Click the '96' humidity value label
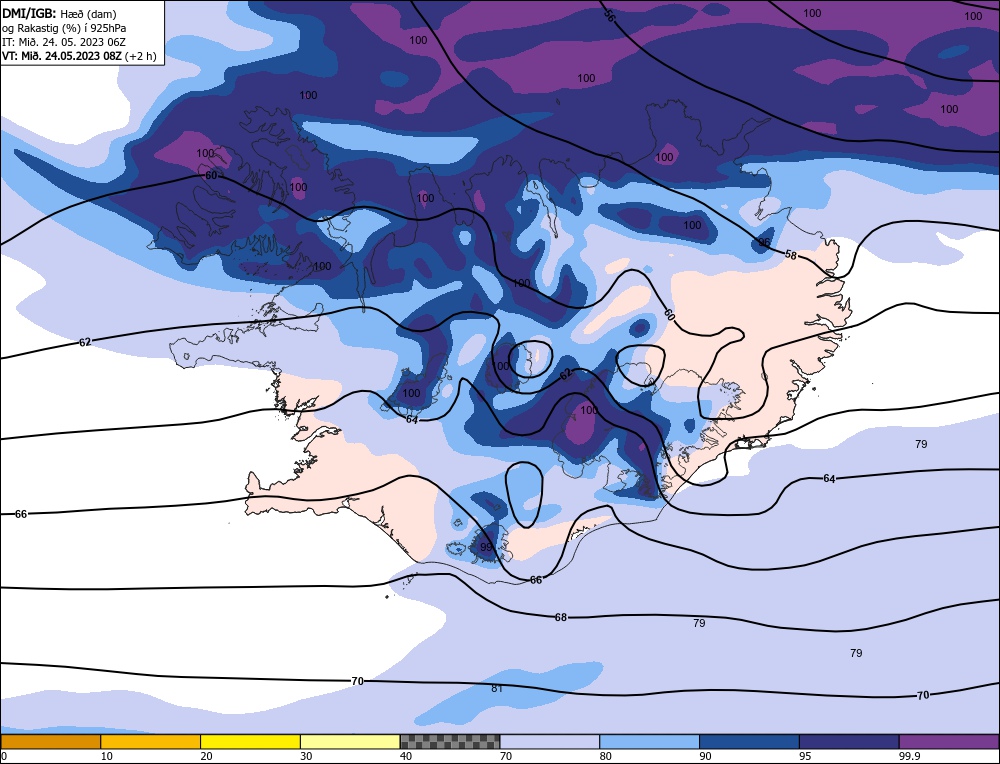 pos(763,243)
